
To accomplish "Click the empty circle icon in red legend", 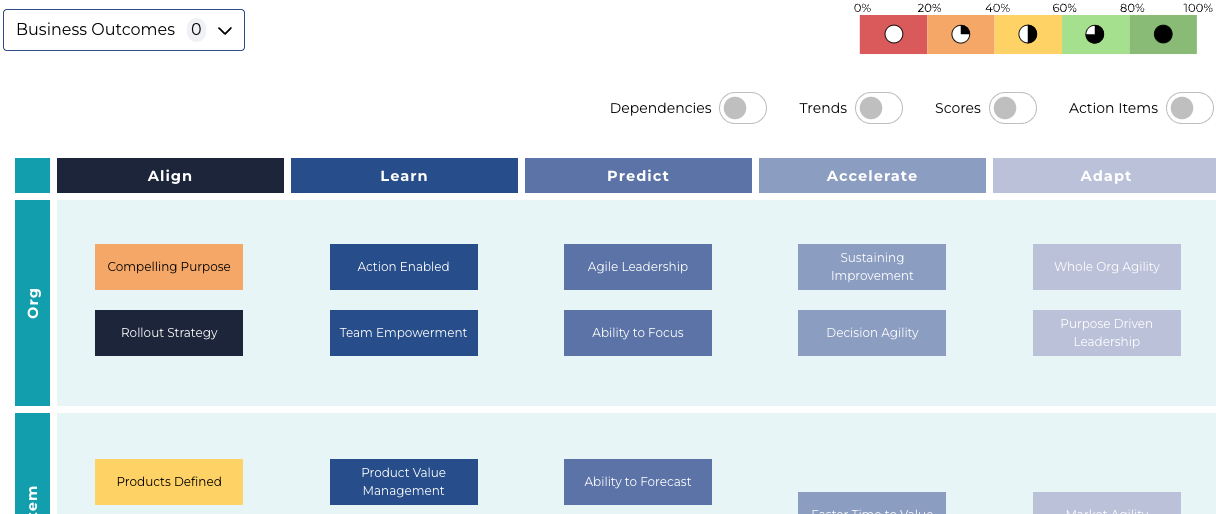I will coord(893,35).
